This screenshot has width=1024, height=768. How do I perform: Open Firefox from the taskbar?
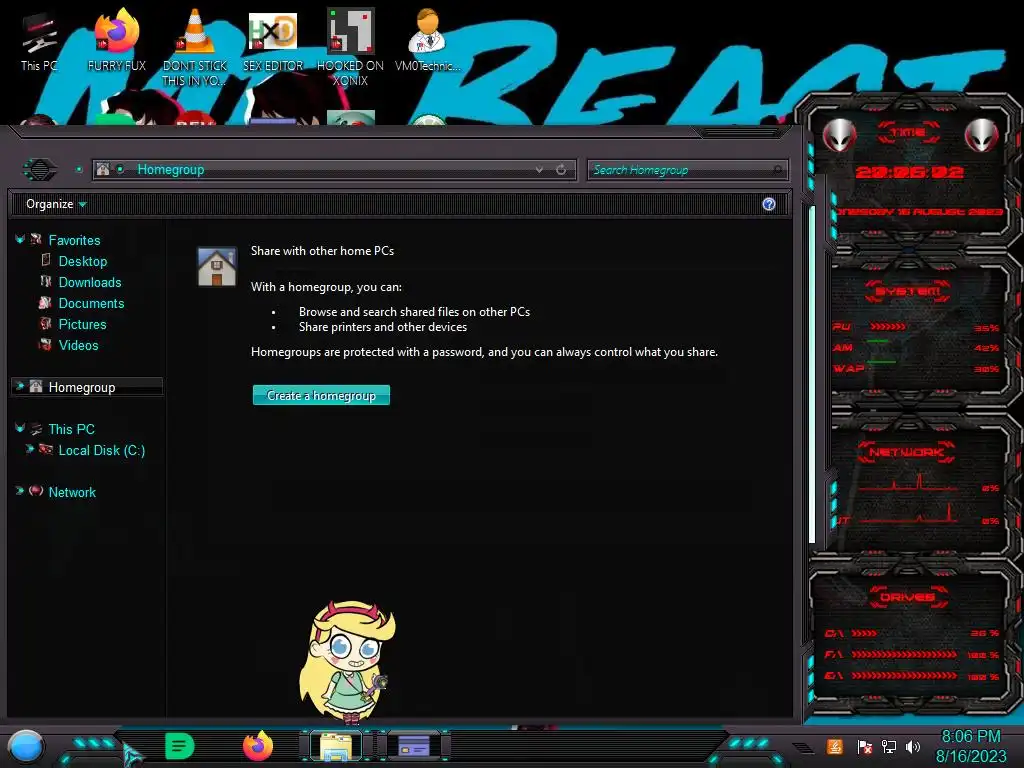[258, 746]
